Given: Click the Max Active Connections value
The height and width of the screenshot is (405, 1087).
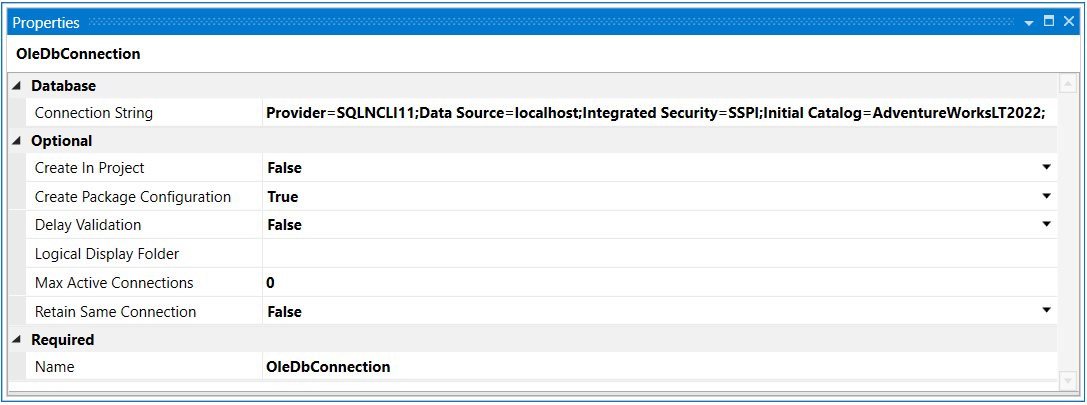Looking at the screenshot, I should point(655,283).
